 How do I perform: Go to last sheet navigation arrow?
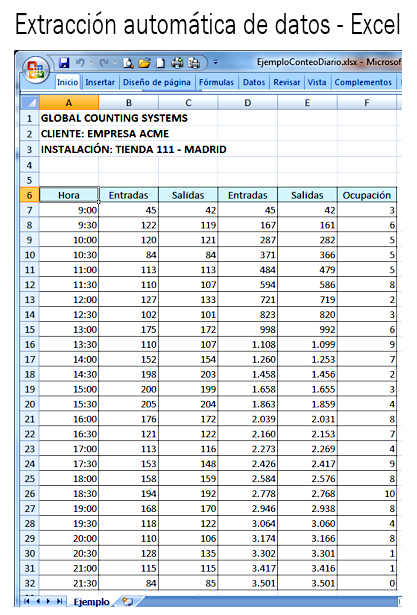[x=59, y=601]
